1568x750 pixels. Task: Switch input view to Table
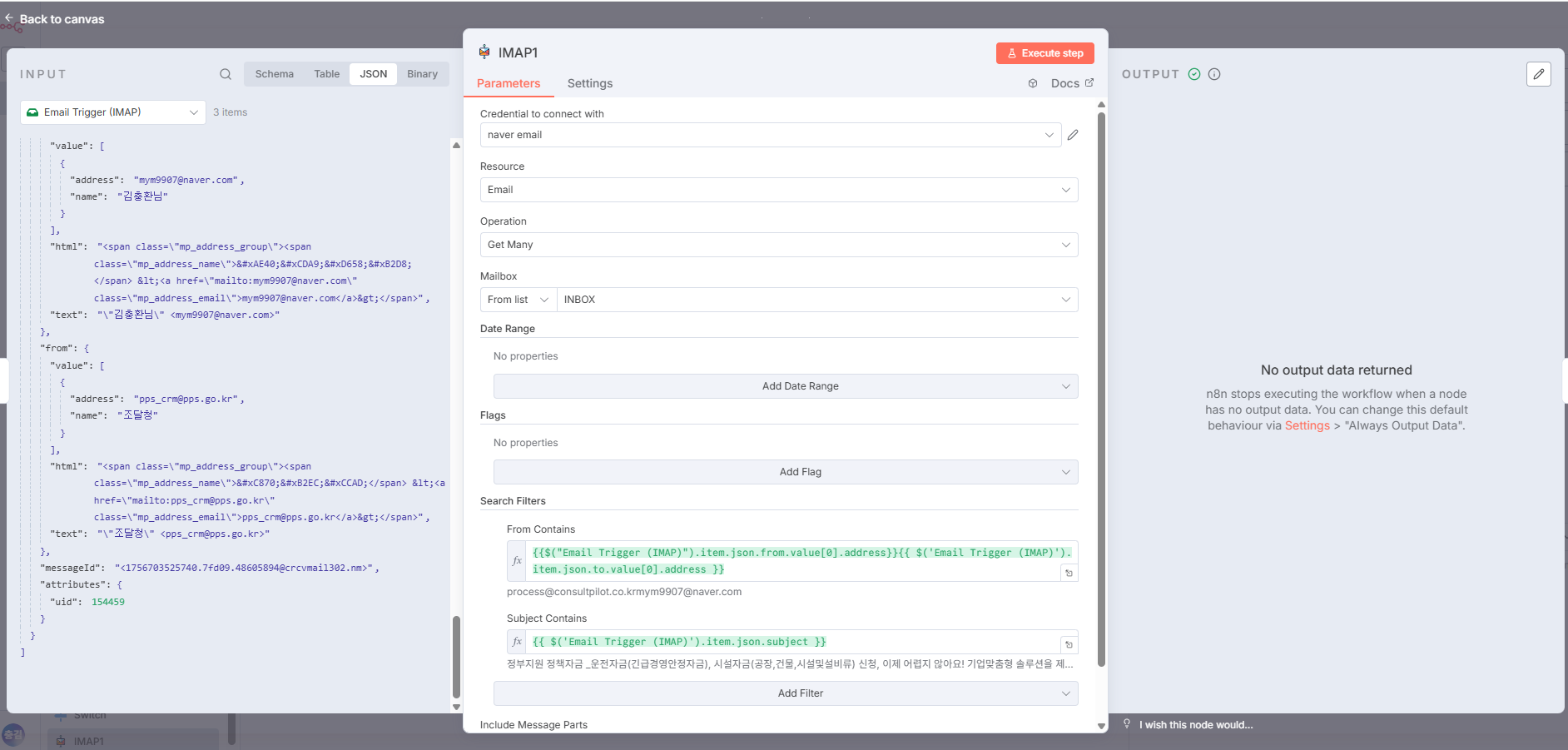pos(326,74)
